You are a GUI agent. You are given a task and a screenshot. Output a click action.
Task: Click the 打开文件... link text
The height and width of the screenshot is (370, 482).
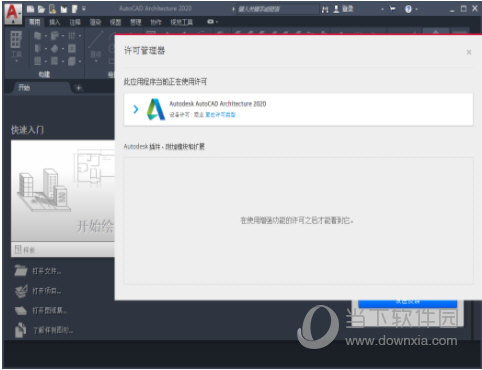(x=47, y=271)
